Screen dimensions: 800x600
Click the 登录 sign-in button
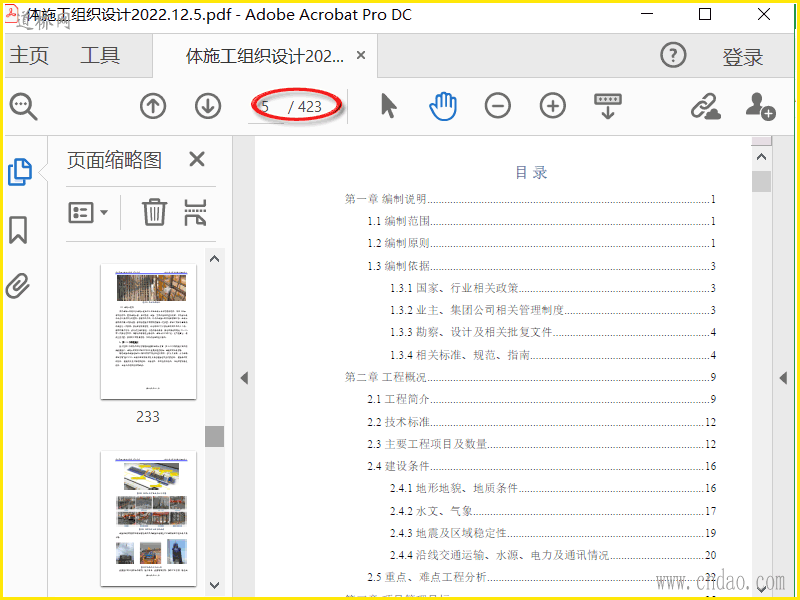click(743, 57)
